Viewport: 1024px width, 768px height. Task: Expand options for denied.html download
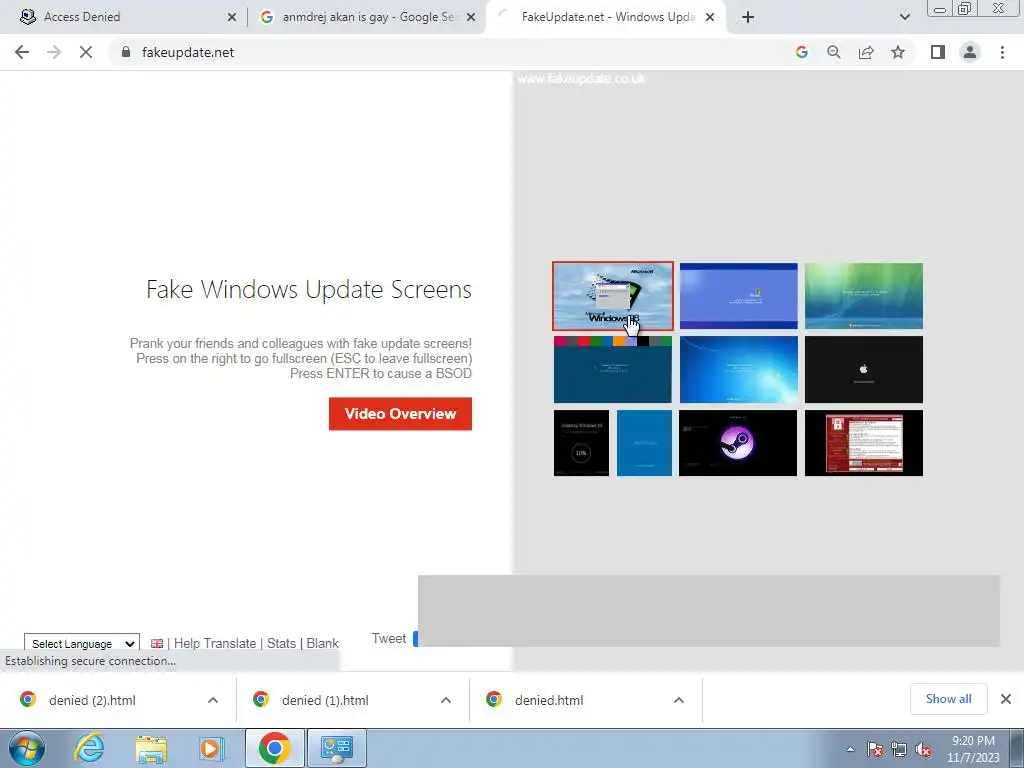679,700
